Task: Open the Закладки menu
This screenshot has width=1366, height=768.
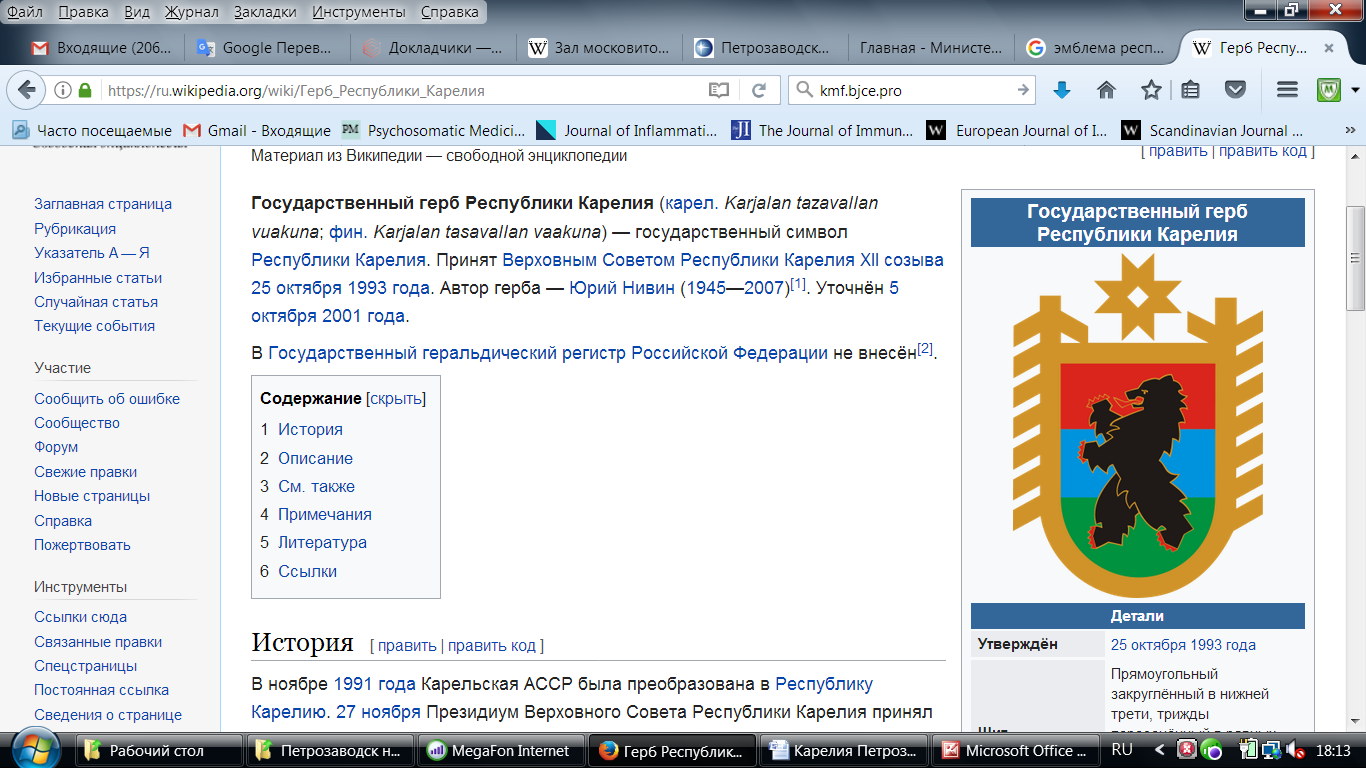Action: pos(266,12)
